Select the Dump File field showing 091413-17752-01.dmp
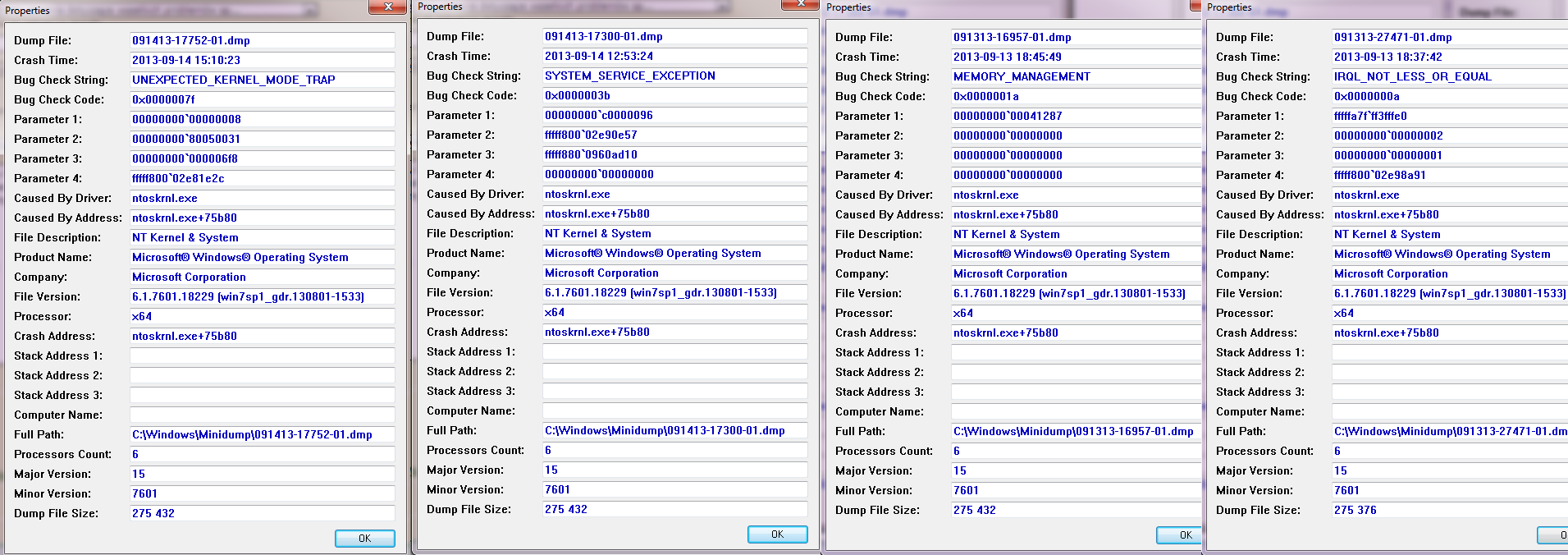The image size is (1568, 555). (263, 40)
